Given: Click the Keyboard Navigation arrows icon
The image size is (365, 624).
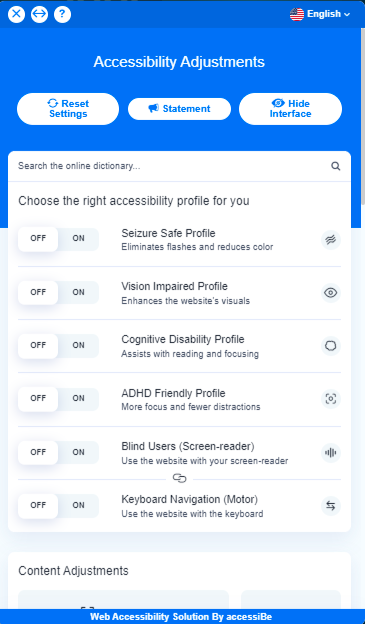Looking at the screenshot, I should 331,506.
